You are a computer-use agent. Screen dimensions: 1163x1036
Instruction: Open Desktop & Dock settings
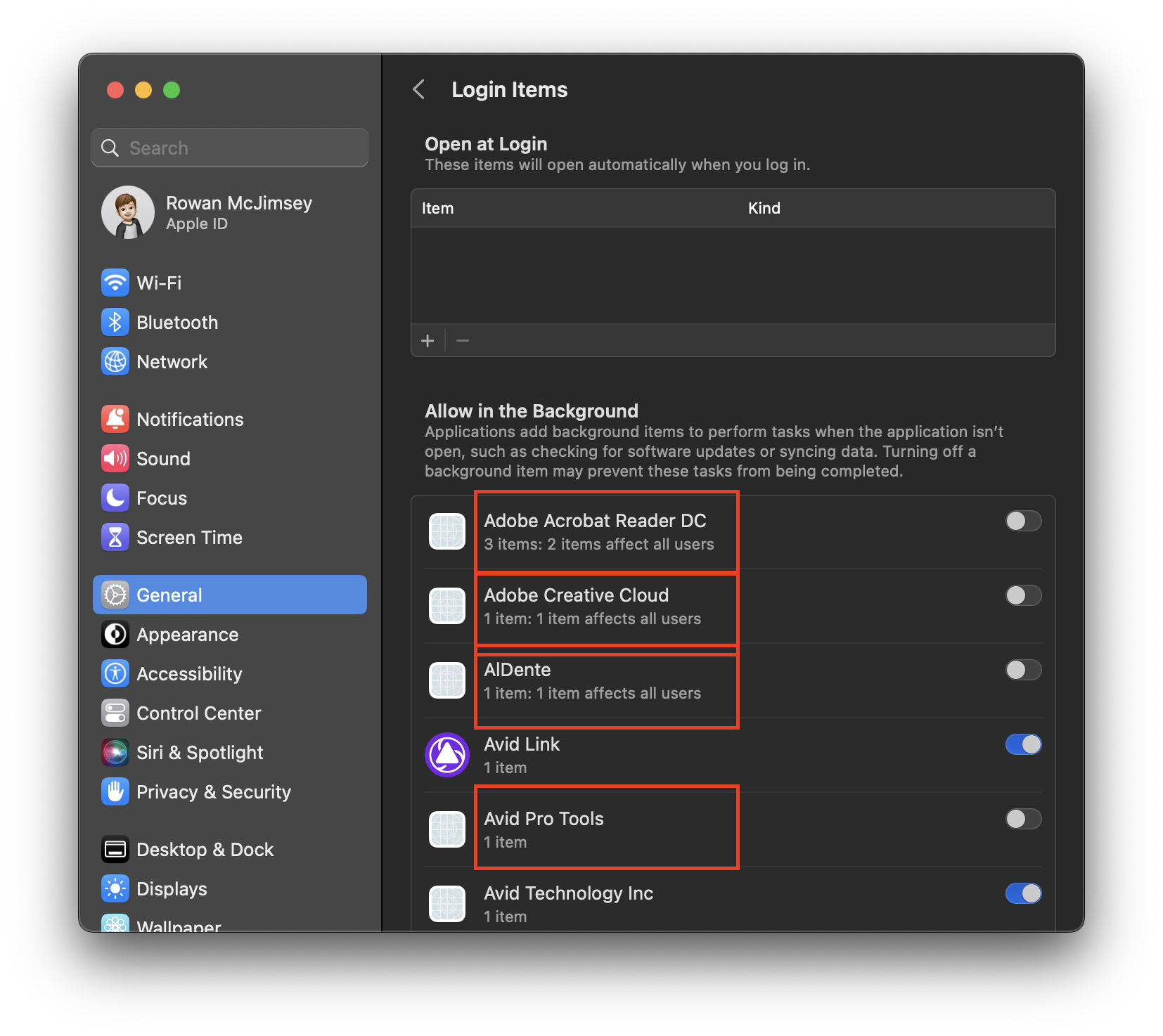(x=230, y=849)
